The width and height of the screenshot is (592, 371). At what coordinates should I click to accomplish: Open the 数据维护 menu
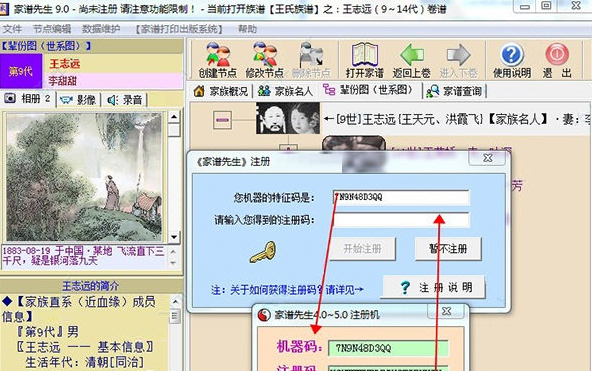tap(101, 29)
